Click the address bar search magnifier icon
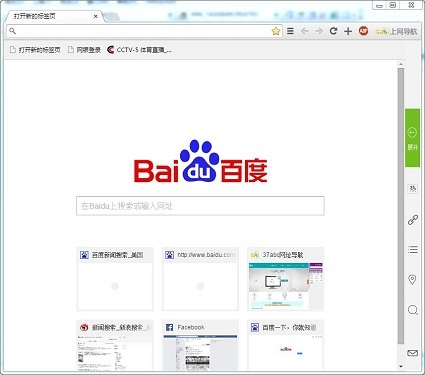The height and width of the screenshot is (375, 425). point(12,31)
